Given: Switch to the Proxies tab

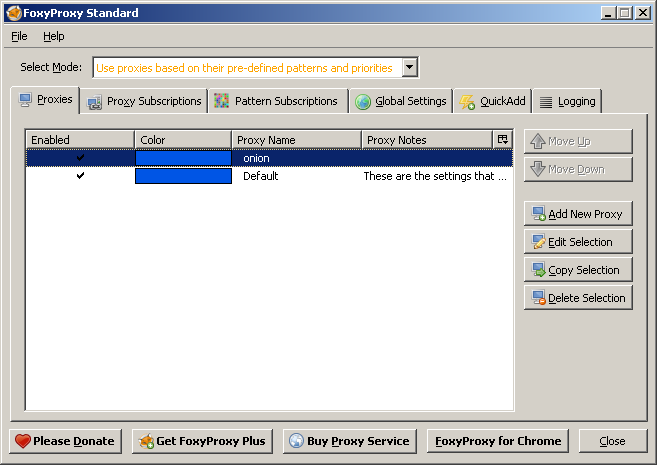Looking at the screenshot, I should coord(45,100).
